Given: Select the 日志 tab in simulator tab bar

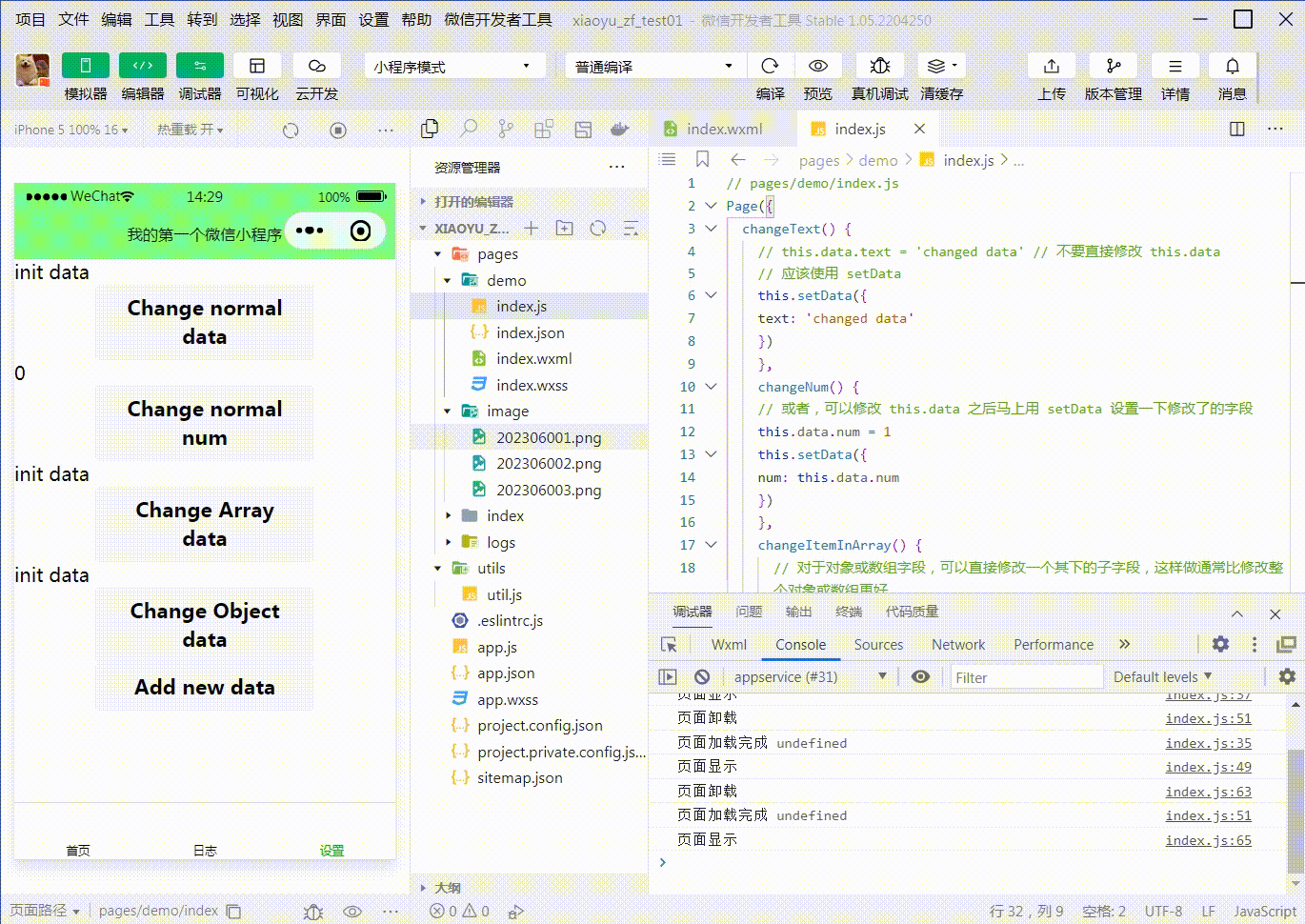Looking at the screenshot, I should pyautogui.click(x=205, y=851).
